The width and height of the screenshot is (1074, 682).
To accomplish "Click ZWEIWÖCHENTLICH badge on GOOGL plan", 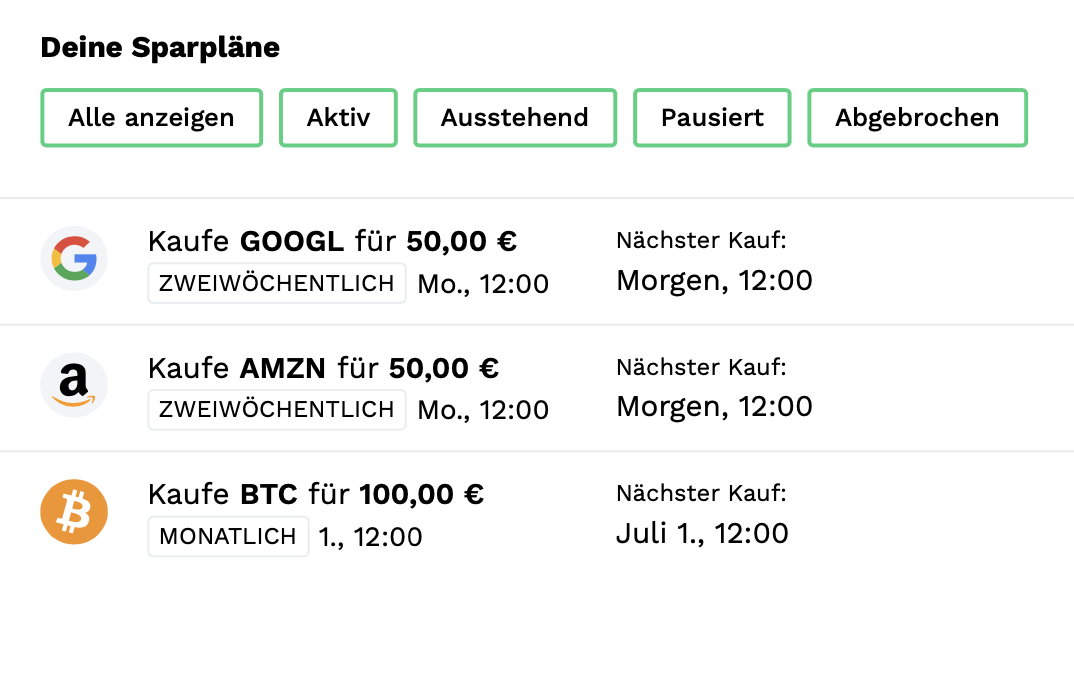I will tap(277, 283).
